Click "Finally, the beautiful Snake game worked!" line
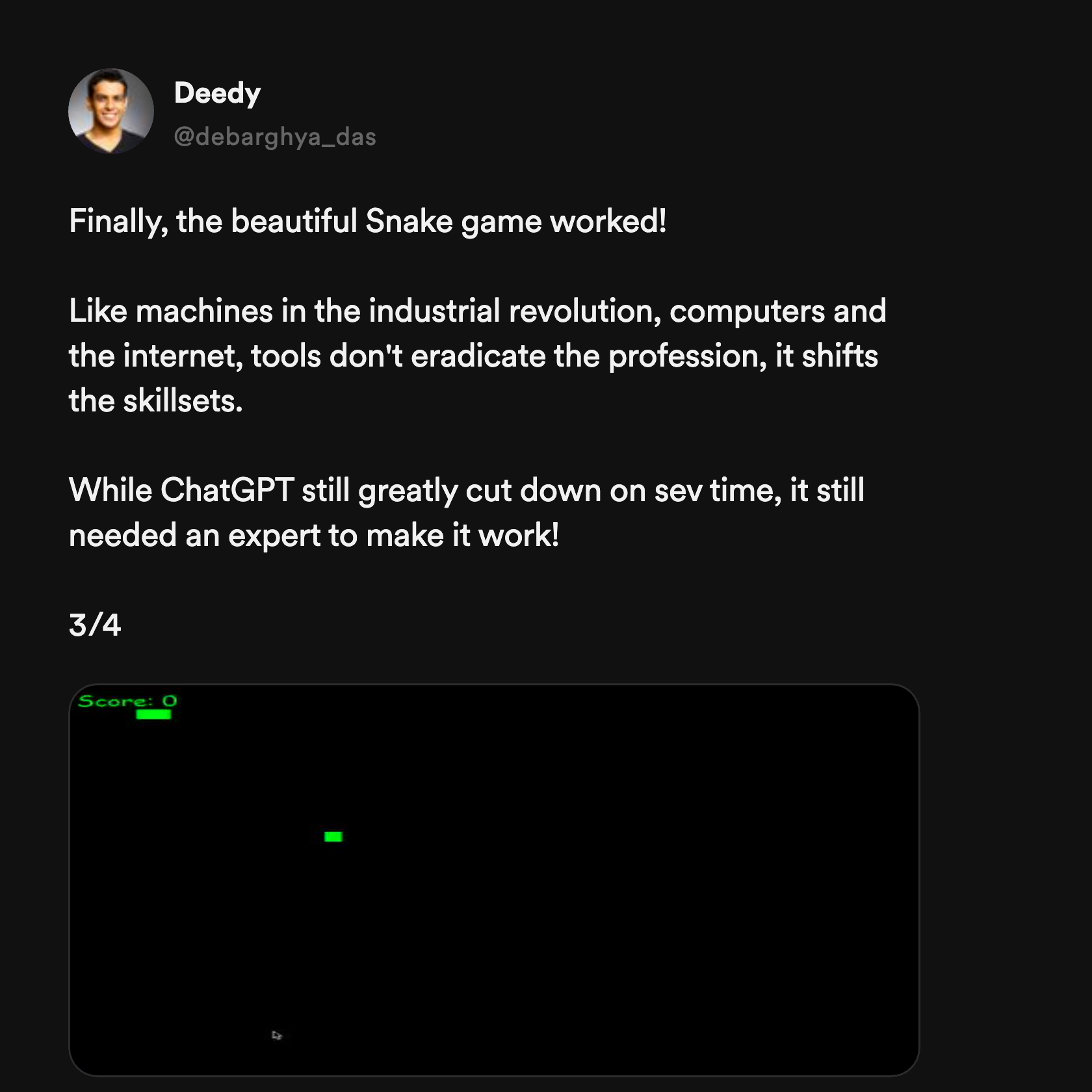The height and width of the screenshot is (1092, 1092). pos(367,221)
